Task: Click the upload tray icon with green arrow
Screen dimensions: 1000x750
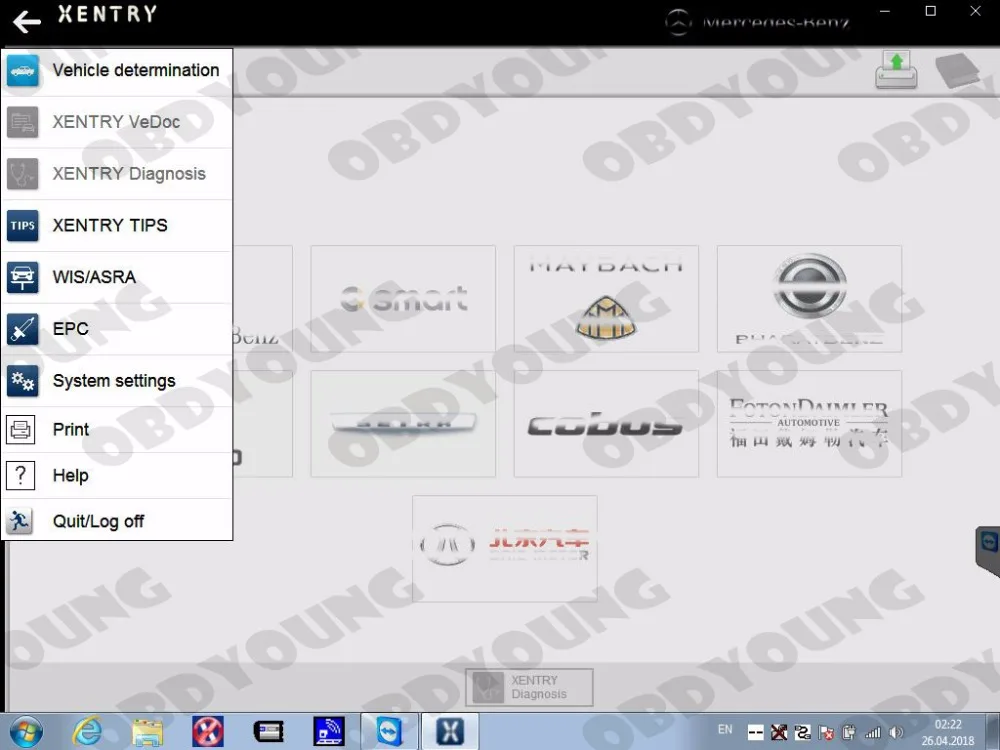Action: [x=896, y=70]
